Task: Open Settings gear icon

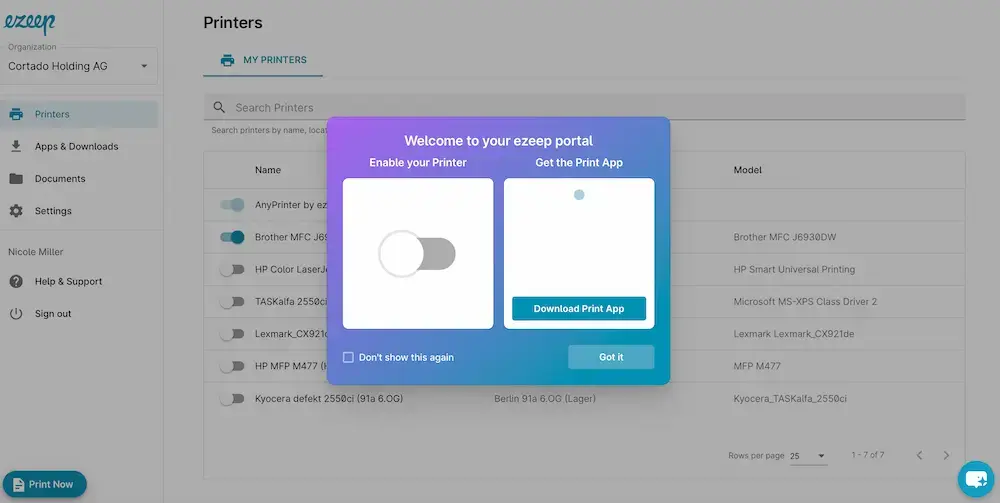Action: [16, 211]
